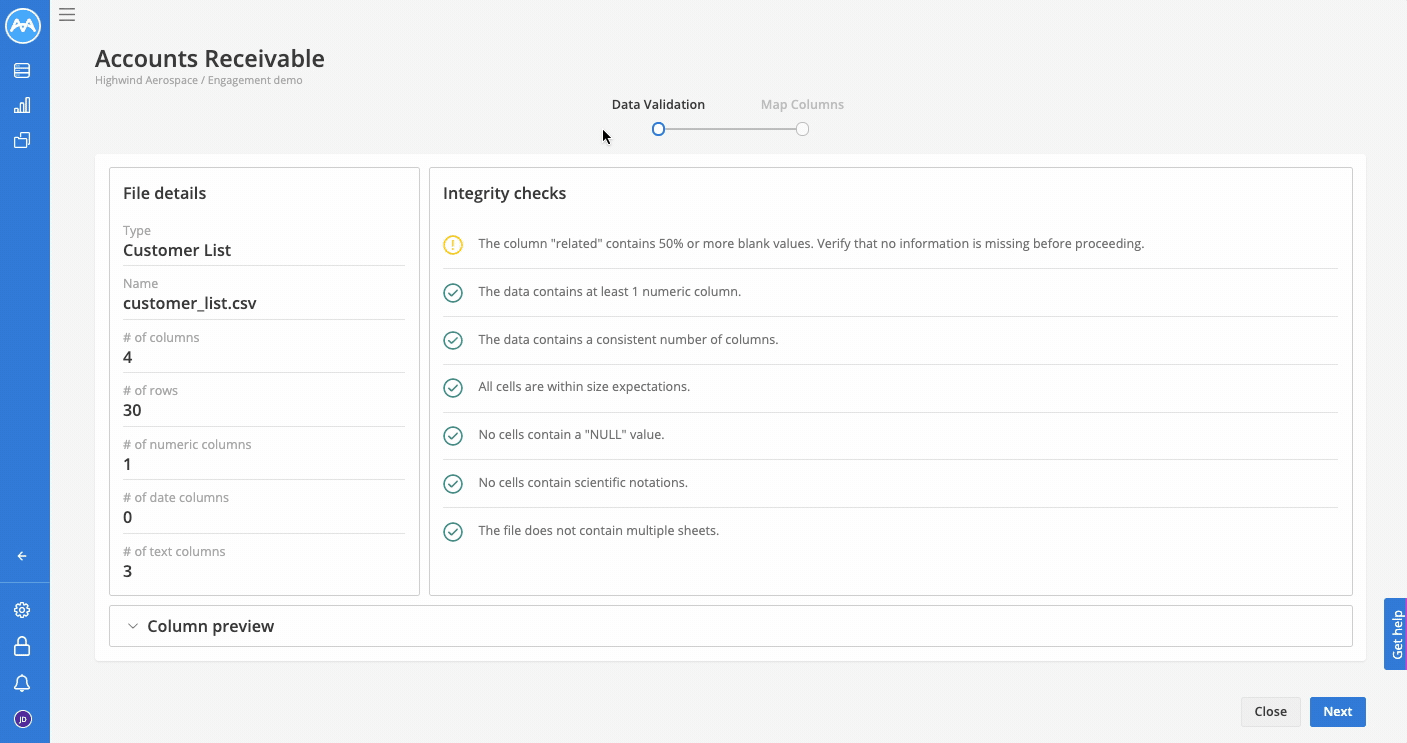Click the "related" blank values warning text
Viewport: 1407px width, 743px height.
811,243
